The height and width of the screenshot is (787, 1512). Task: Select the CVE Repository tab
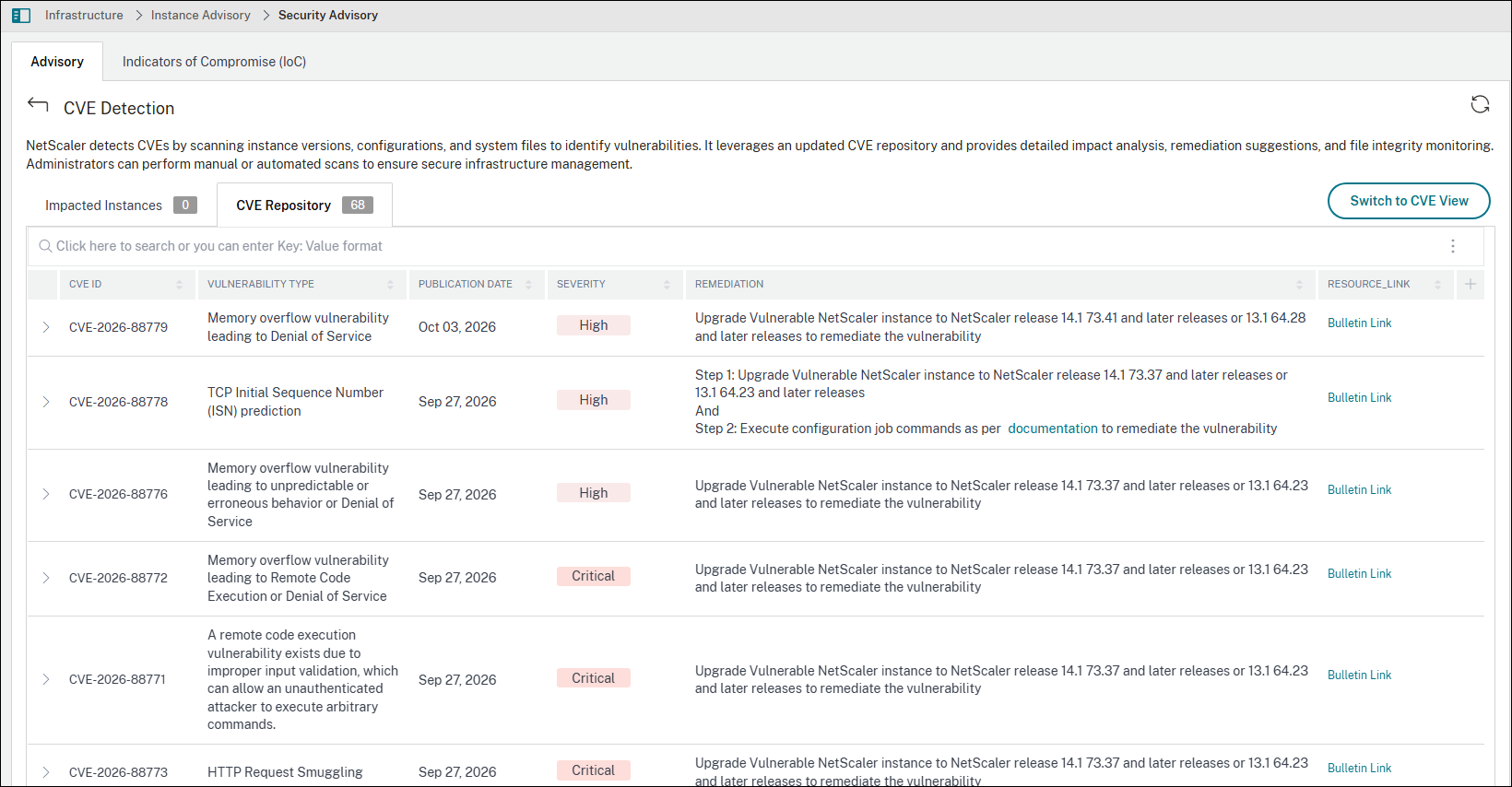(304, 206)
